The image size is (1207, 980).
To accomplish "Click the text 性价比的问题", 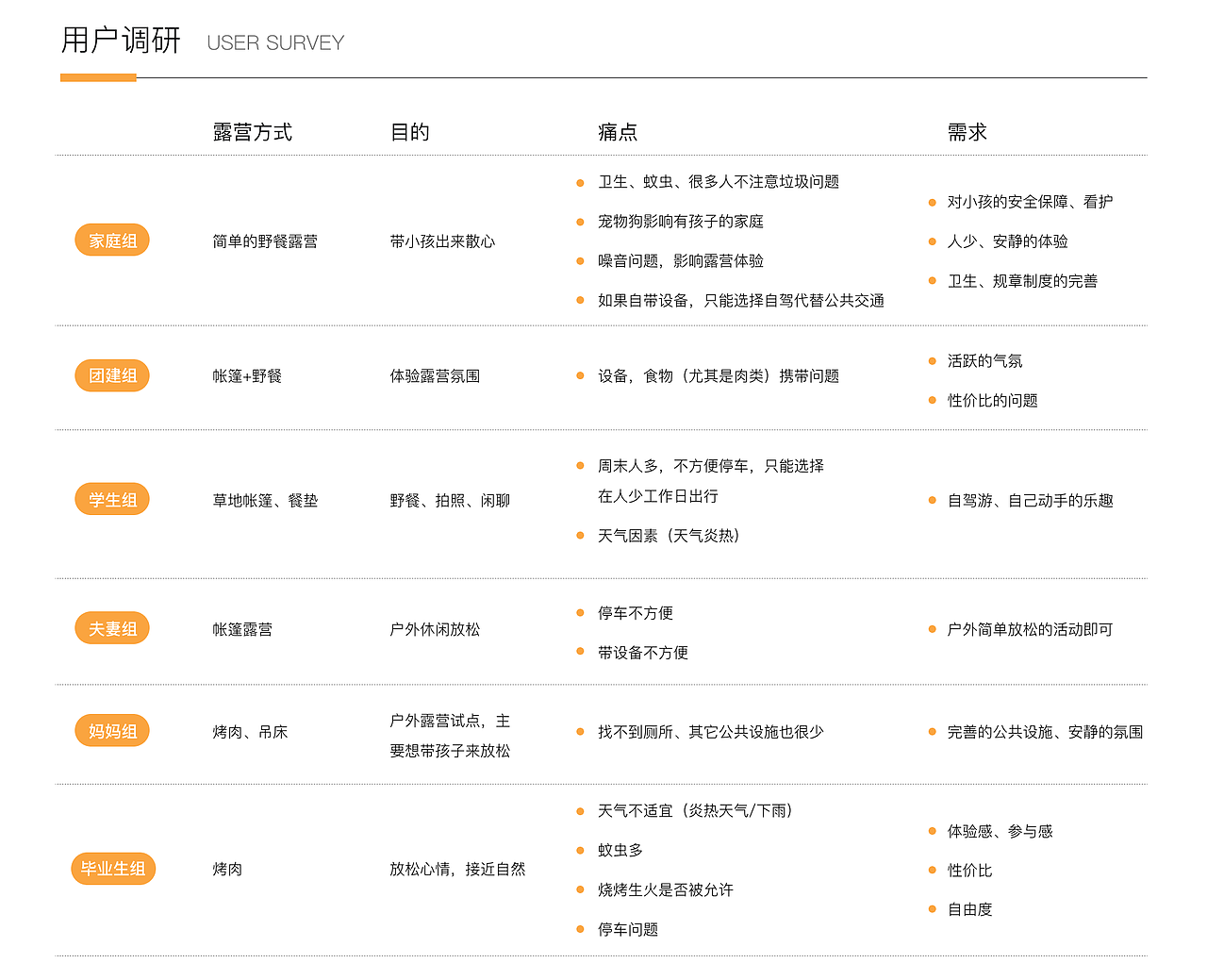I will point(992,401).
